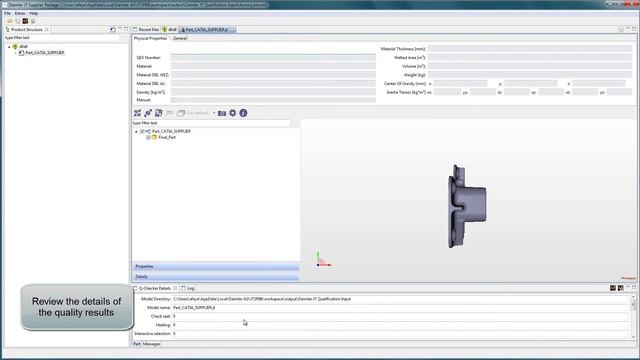Click the Product Structure filter text field
Screen dimensions: 640x360
tap(63, 38)
